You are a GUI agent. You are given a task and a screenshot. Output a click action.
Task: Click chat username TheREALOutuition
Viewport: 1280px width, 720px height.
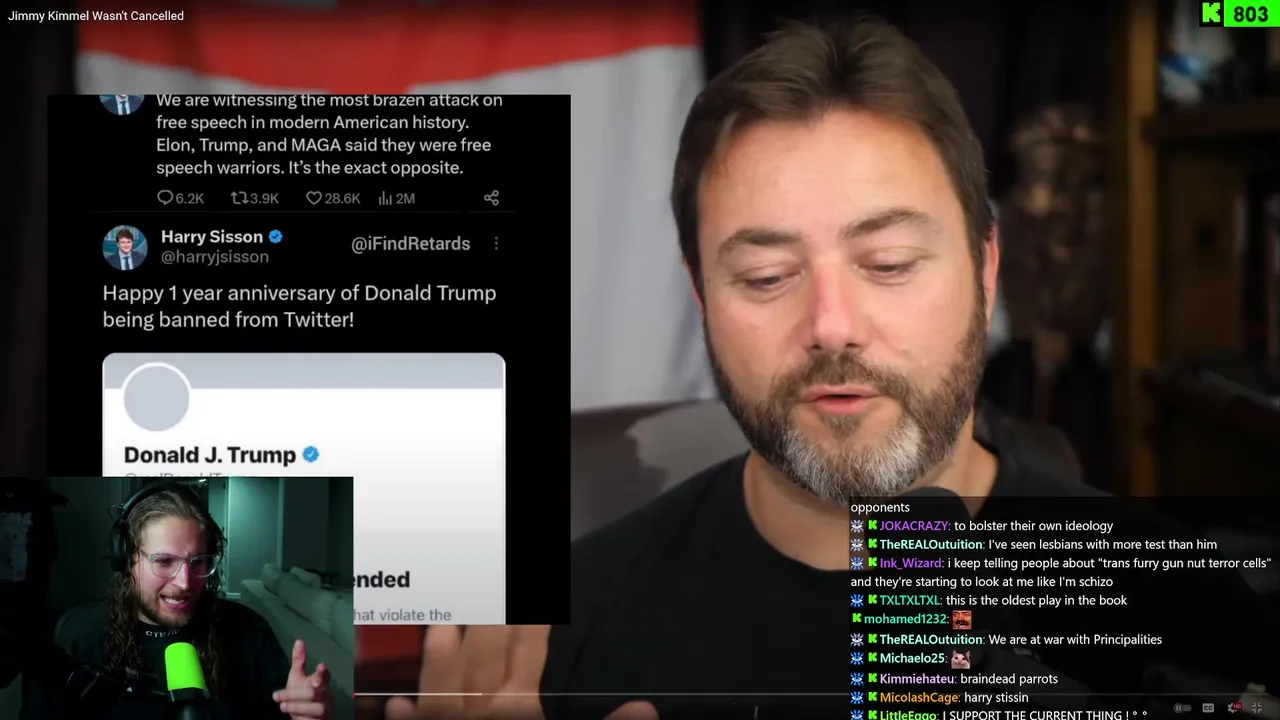pos(931,545)
